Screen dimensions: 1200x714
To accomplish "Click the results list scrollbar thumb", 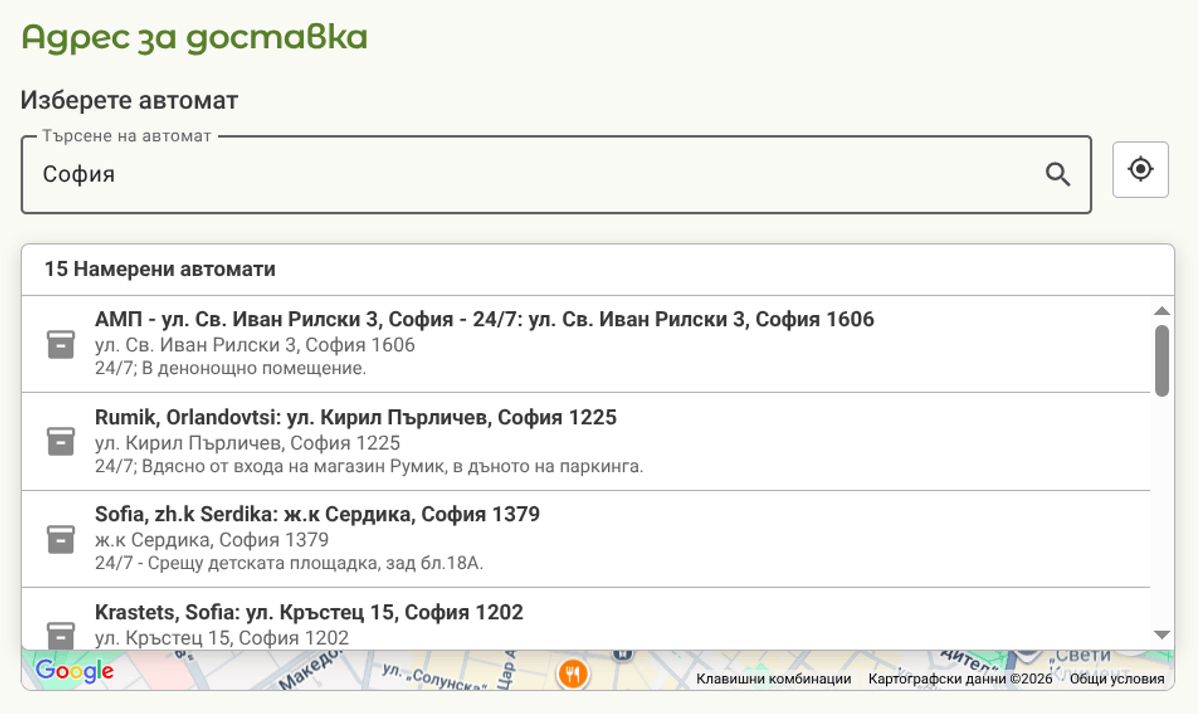I will coord(1161,360).
